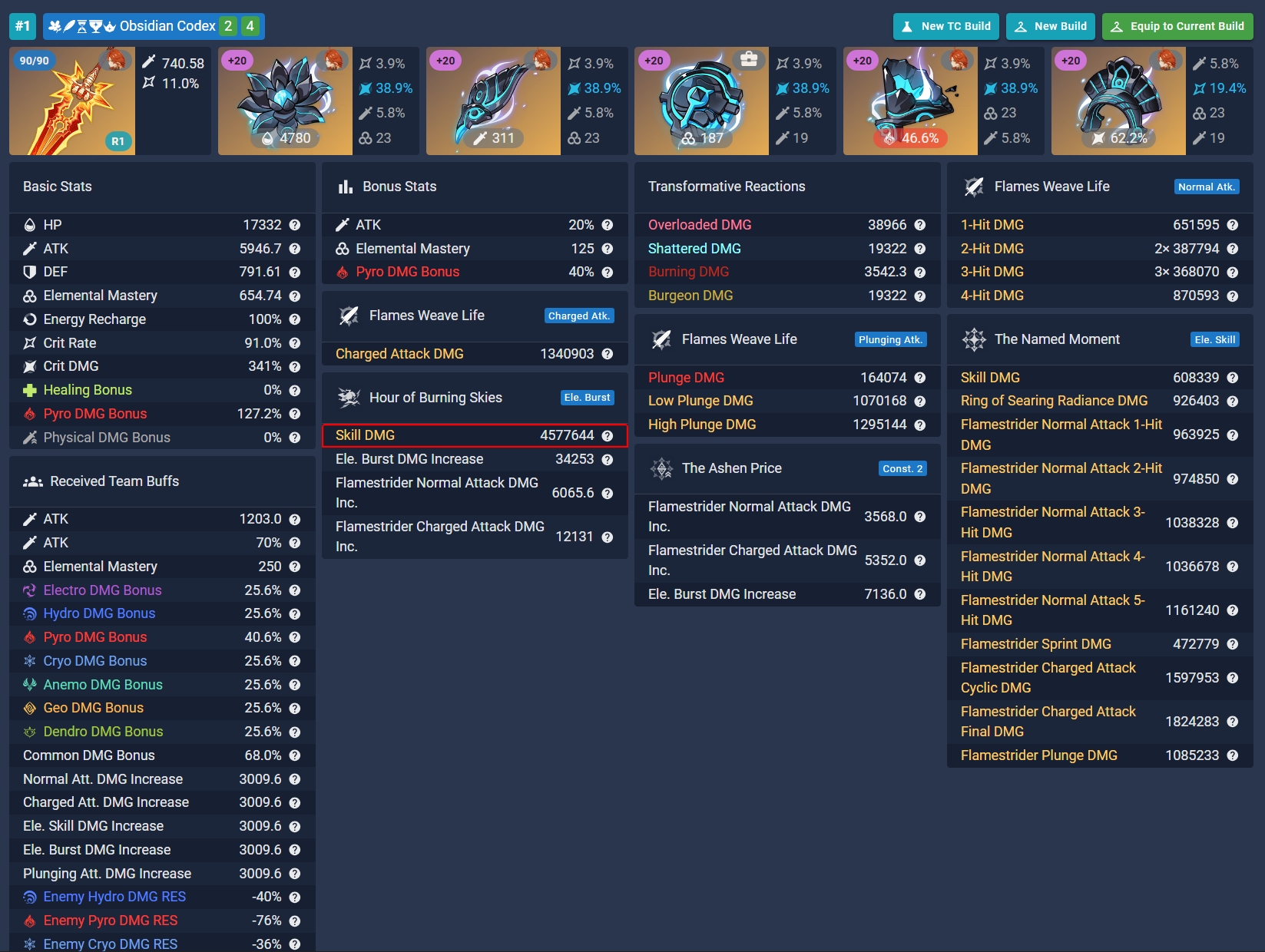Click the Shattered DMG label
This screenshot has width=1265, height=952.
(694, 249)
